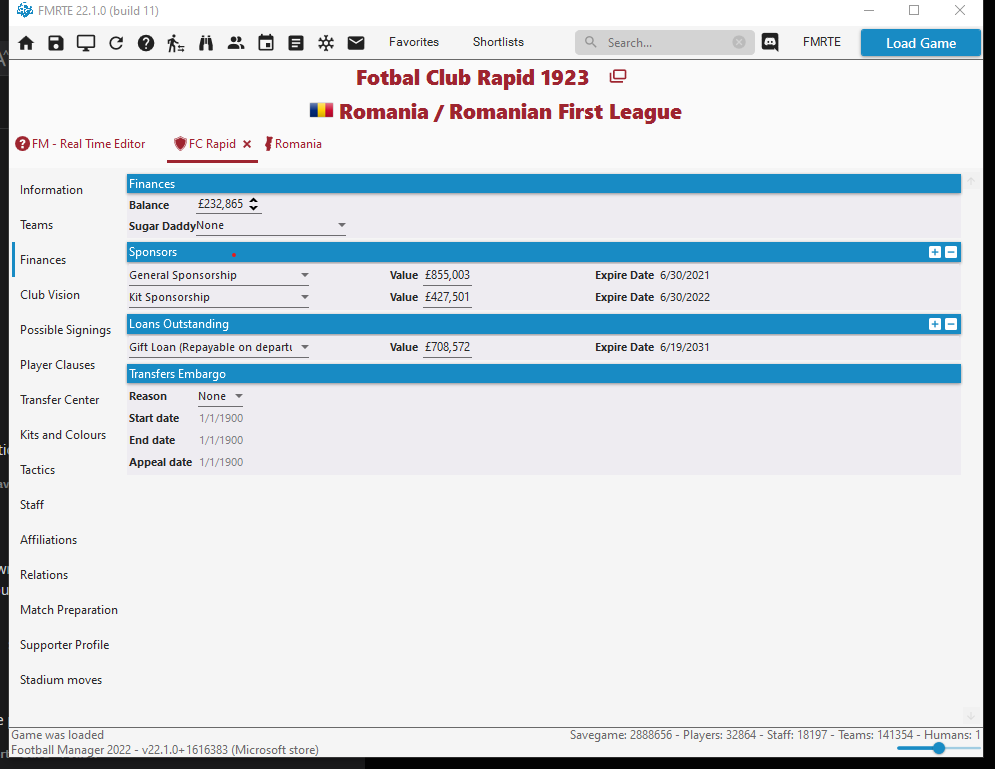995x769 pixels.
Task: Open Match Preparation in sidebar
Action: pyautogui.click(x=69, y=610)
